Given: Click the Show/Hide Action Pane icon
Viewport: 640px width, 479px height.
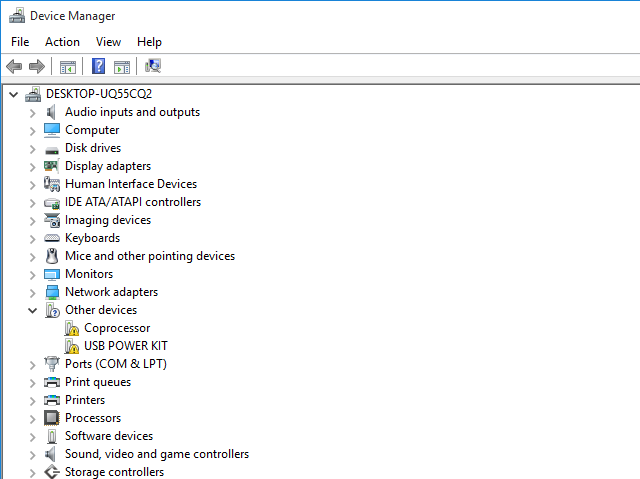Looking at the screenshot, I should point(122,67).
